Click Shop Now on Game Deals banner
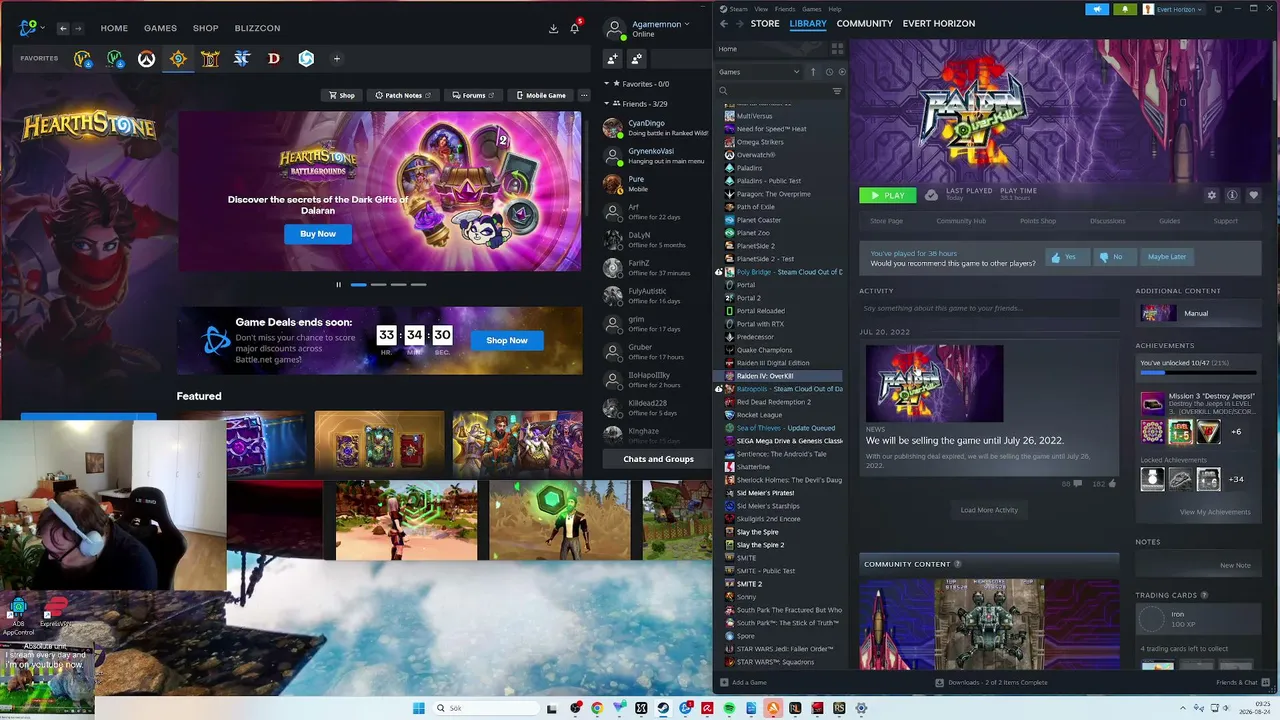 click(507, 340)
